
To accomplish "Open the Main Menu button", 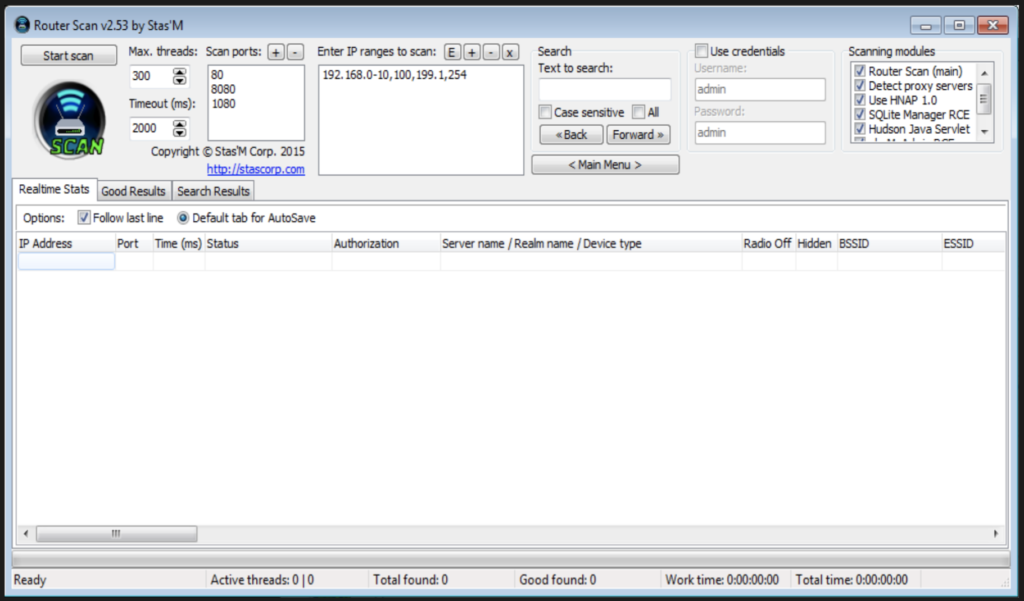I will click(605, 165).
